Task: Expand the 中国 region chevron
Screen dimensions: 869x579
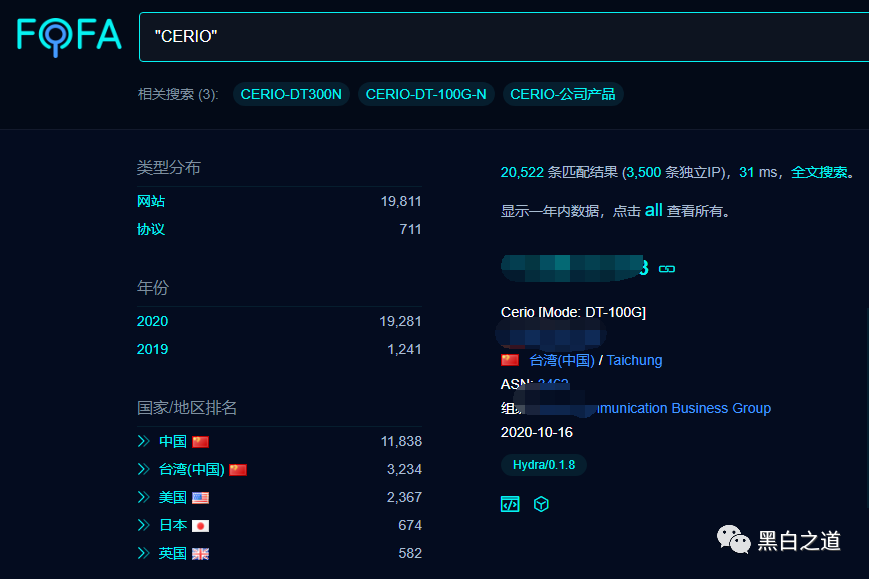Action: pos(144,441)
